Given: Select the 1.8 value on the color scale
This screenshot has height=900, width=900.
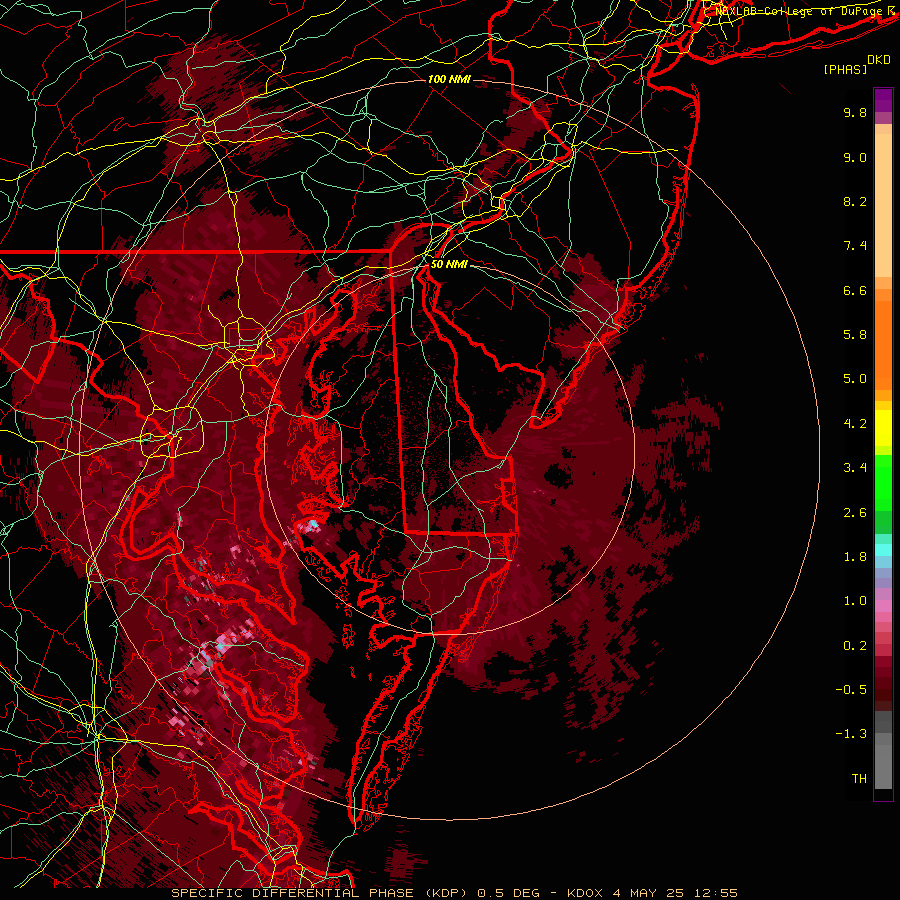Looking at the screenshot, I should click(x=855, y=557).
